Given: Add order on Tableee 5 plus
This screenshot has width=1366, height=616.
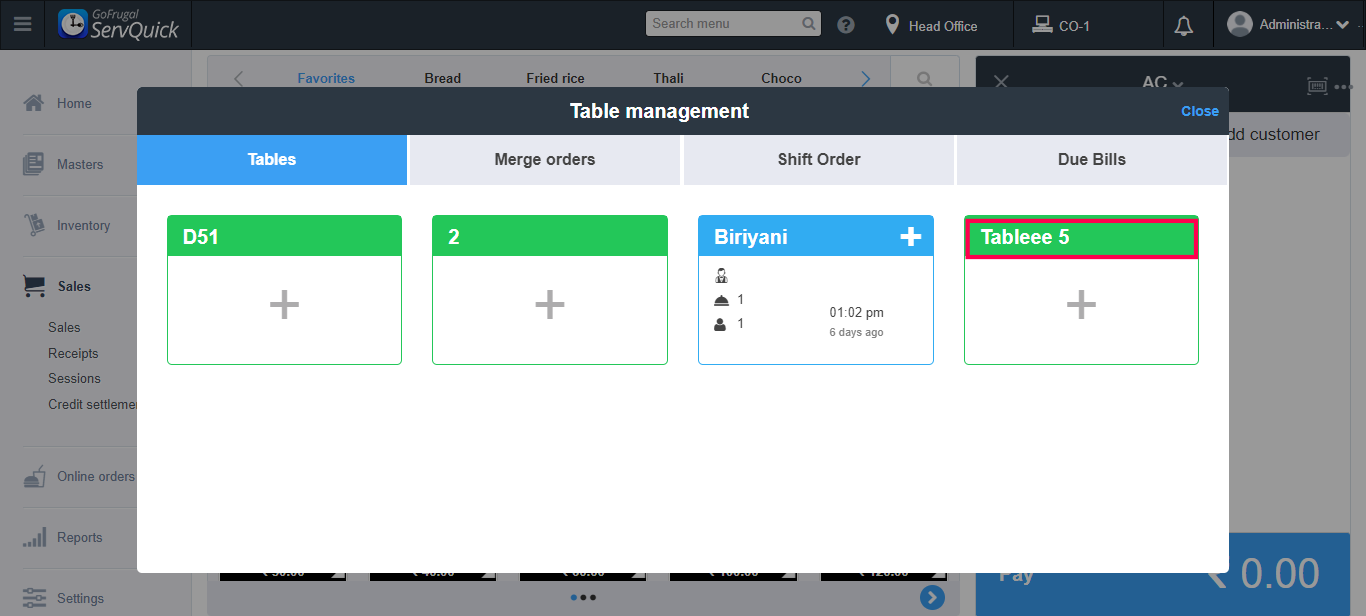Looking at the screenshot, I should tap(1081, 305).
